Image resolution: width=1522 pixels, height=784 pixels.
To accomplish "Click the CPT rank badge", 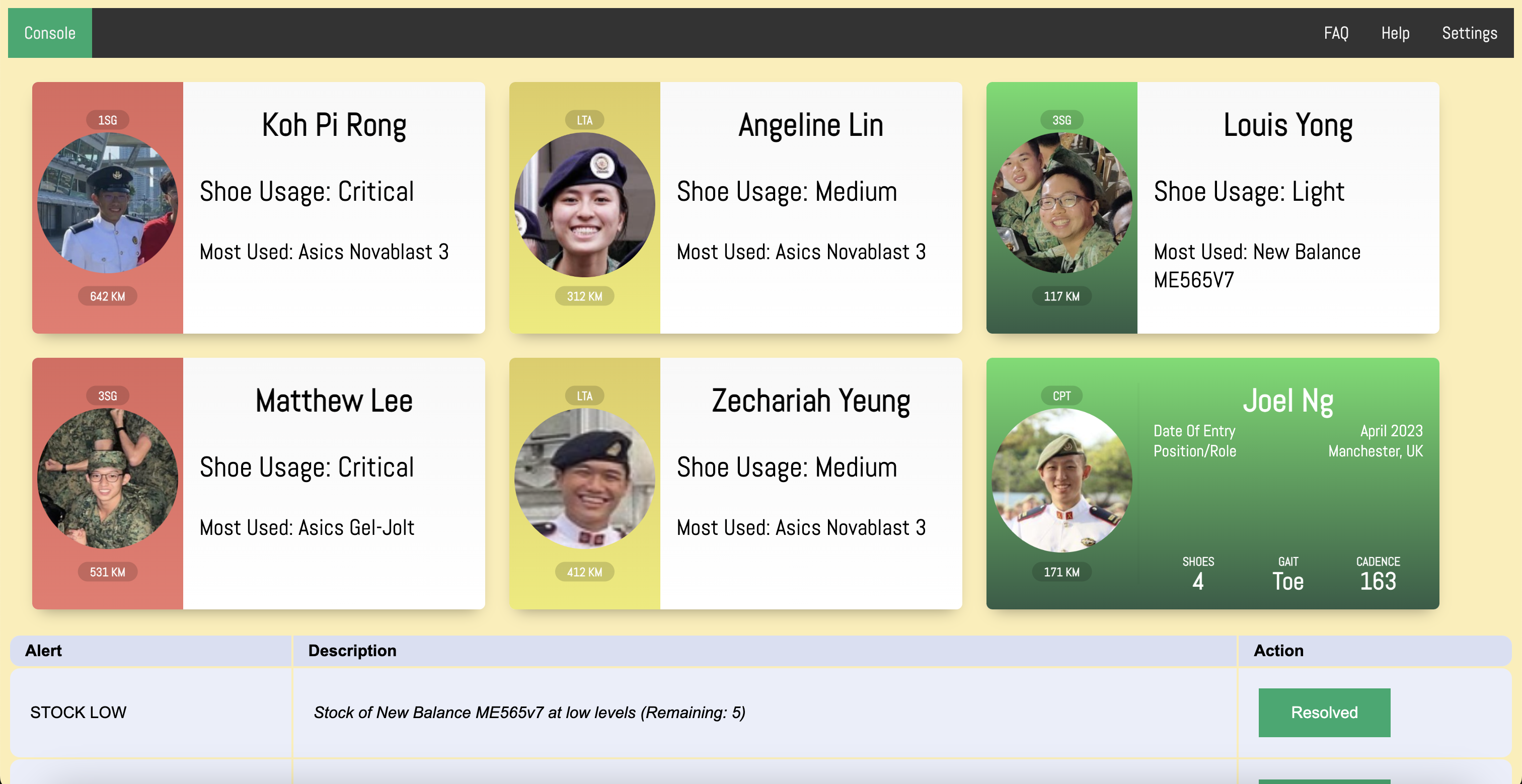I will click(x=1061, y=396).
